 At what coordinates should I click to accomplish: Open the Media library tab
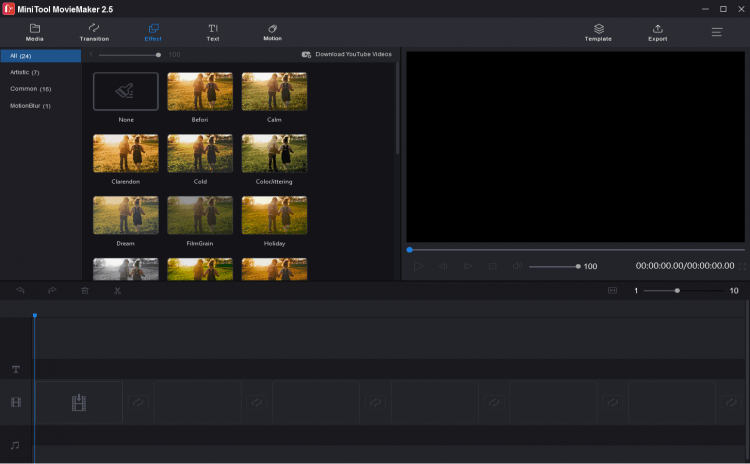(35, 32)
